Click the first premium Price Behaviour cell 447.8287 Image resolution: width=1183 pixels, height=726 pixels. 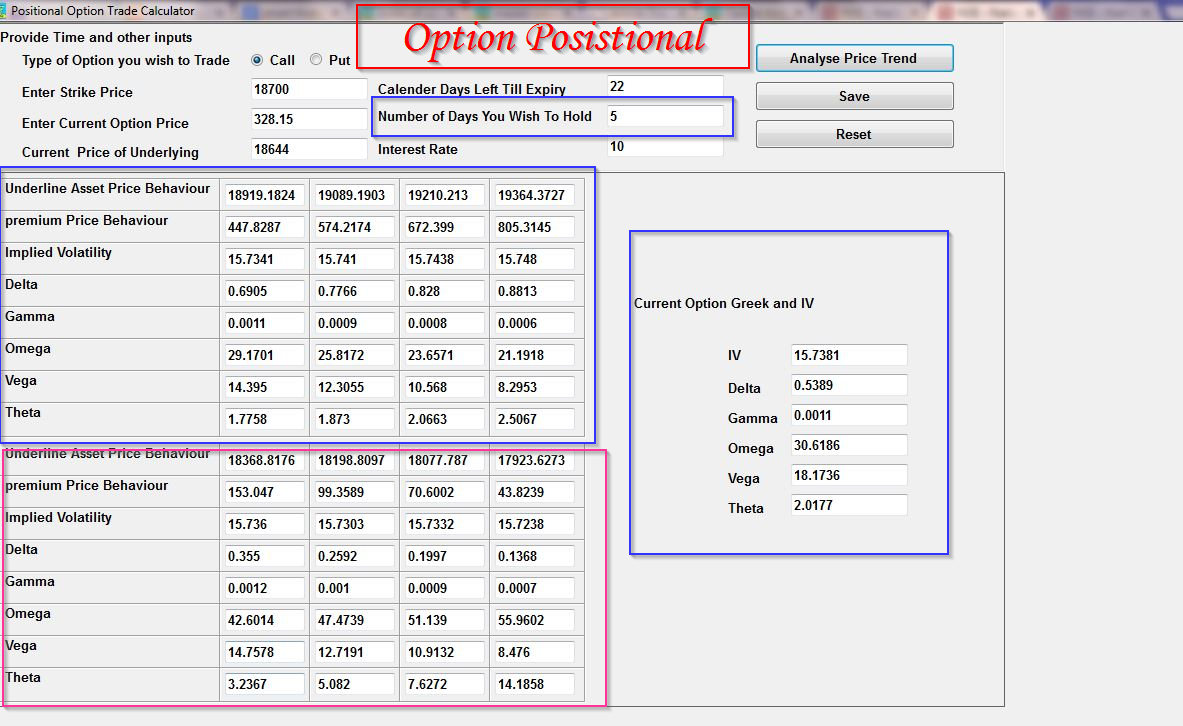(x=264, y=227)
